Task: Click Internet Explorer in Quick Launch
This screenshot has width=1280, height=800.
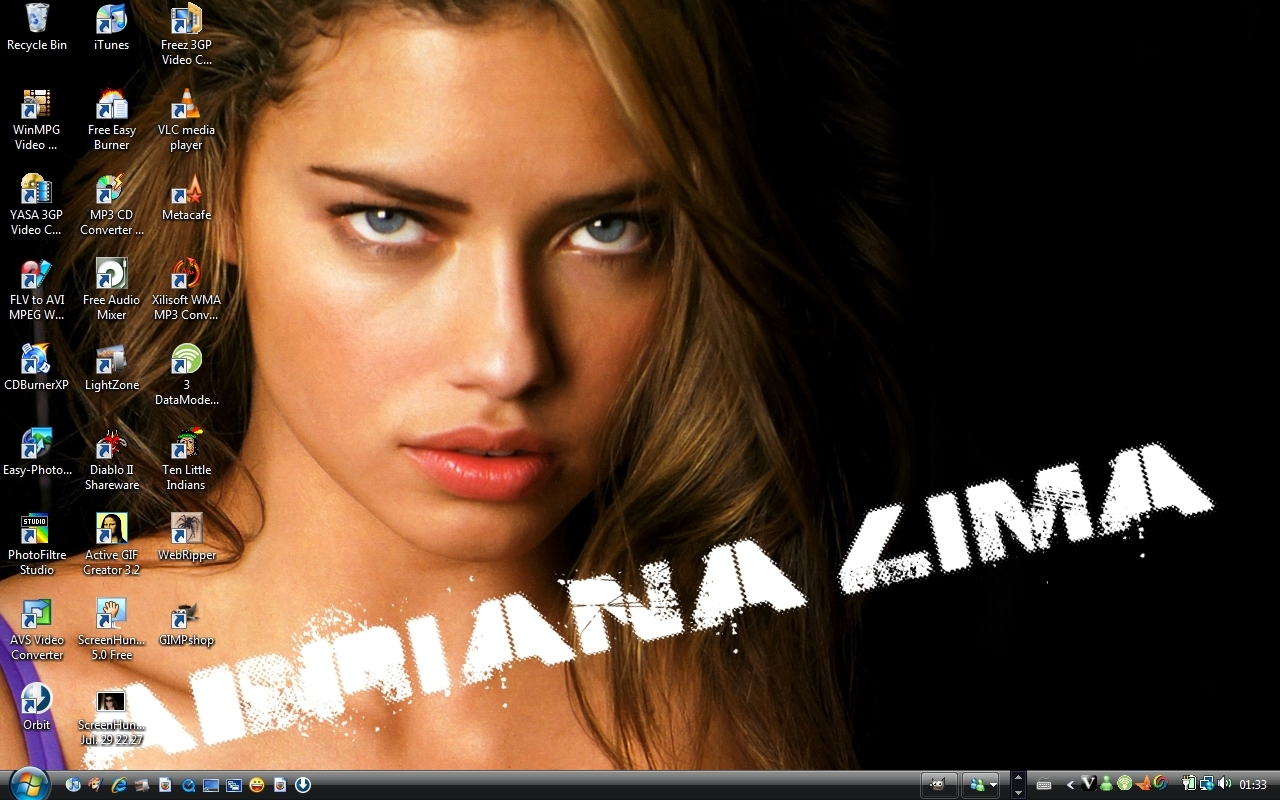Action: (119, 785)
